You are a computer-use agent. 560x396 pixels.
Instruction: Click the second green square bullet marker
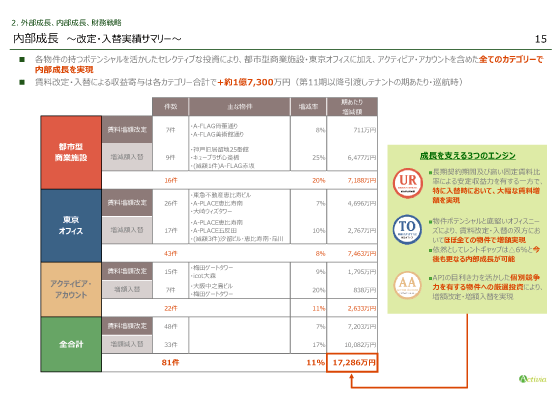click(22, 82)
